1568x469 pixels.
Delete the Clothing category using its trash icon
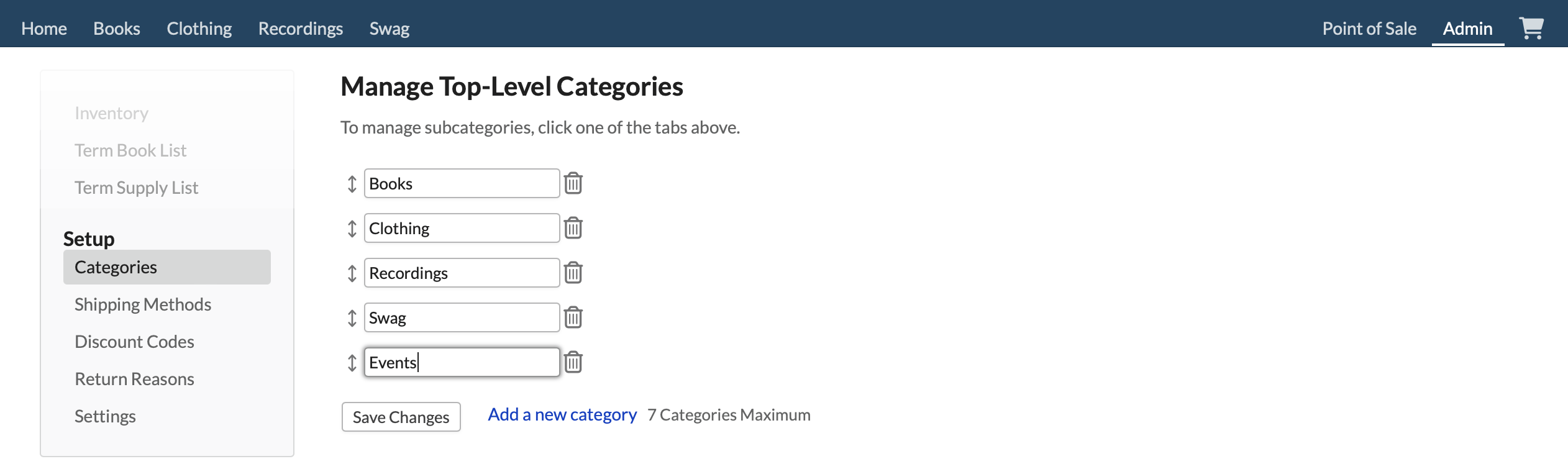tap(573, 227)
